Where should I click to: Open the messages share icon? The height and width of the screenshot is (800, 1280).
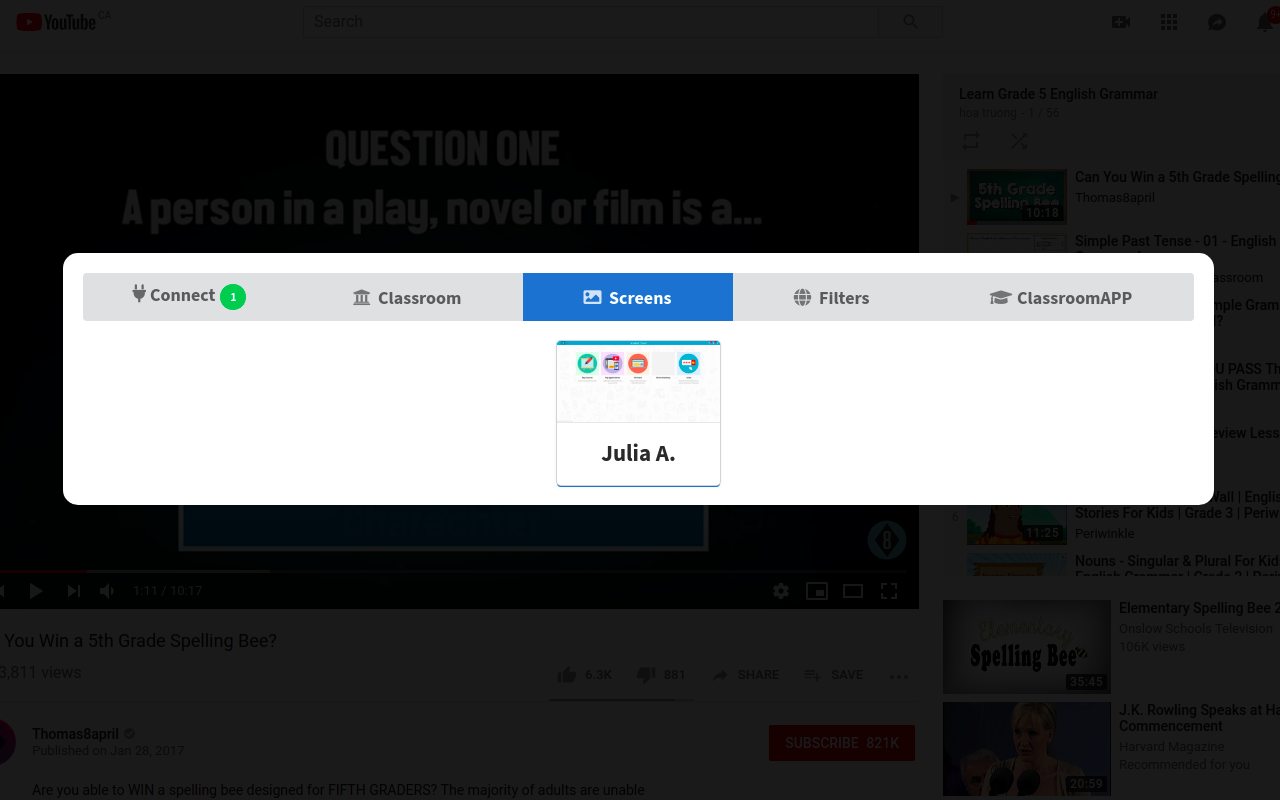pos(1217,21)
